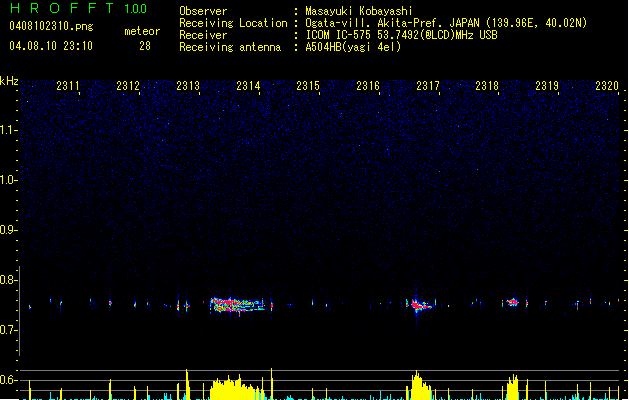Image resolution: width=629 pixels, height=400 pixels.
Task: Click the HROFFT title text
Action: tap(62, 8)
